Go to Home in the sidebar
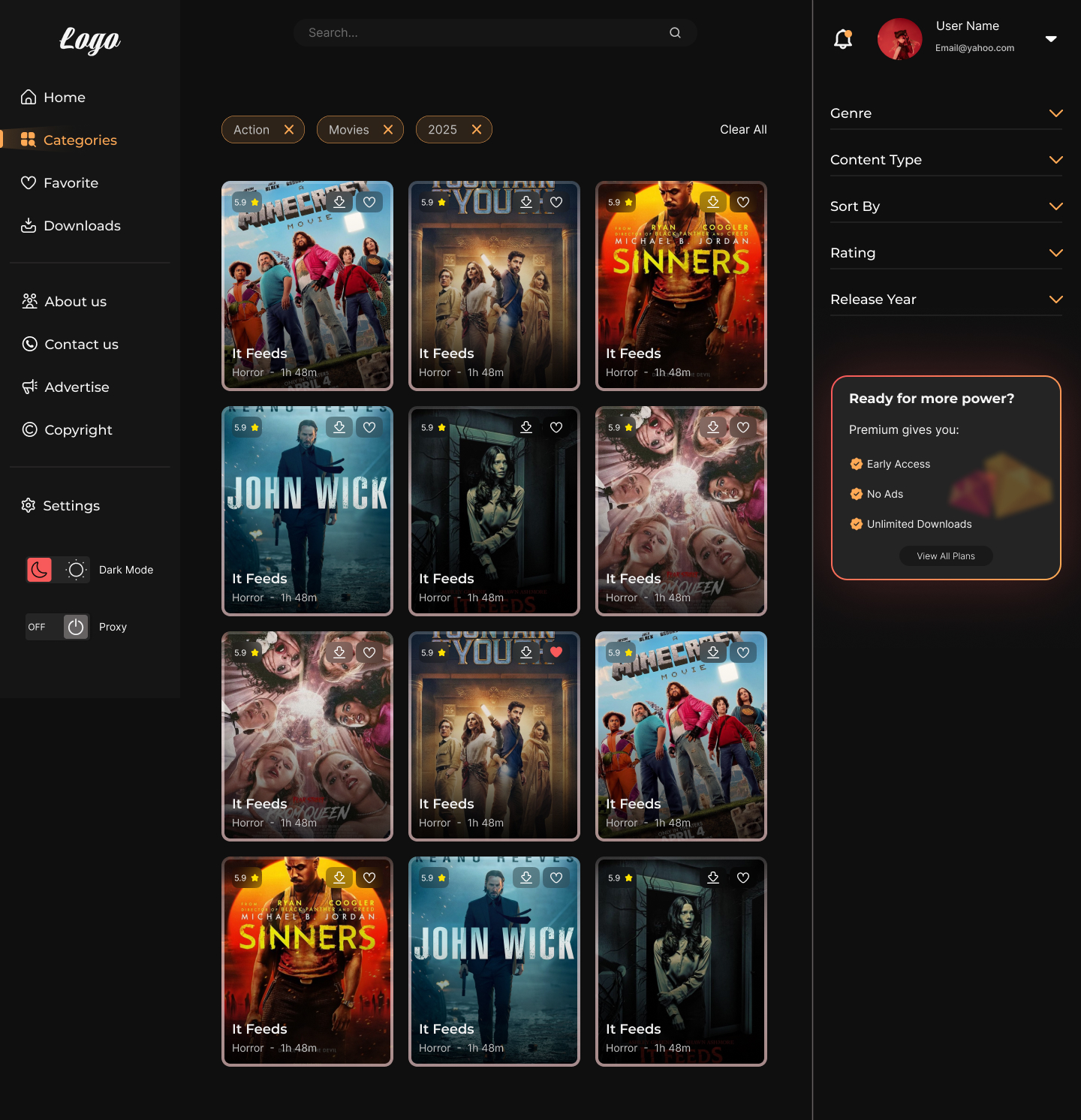This screenshot has width=1081, height=1120. coord(53,98)
